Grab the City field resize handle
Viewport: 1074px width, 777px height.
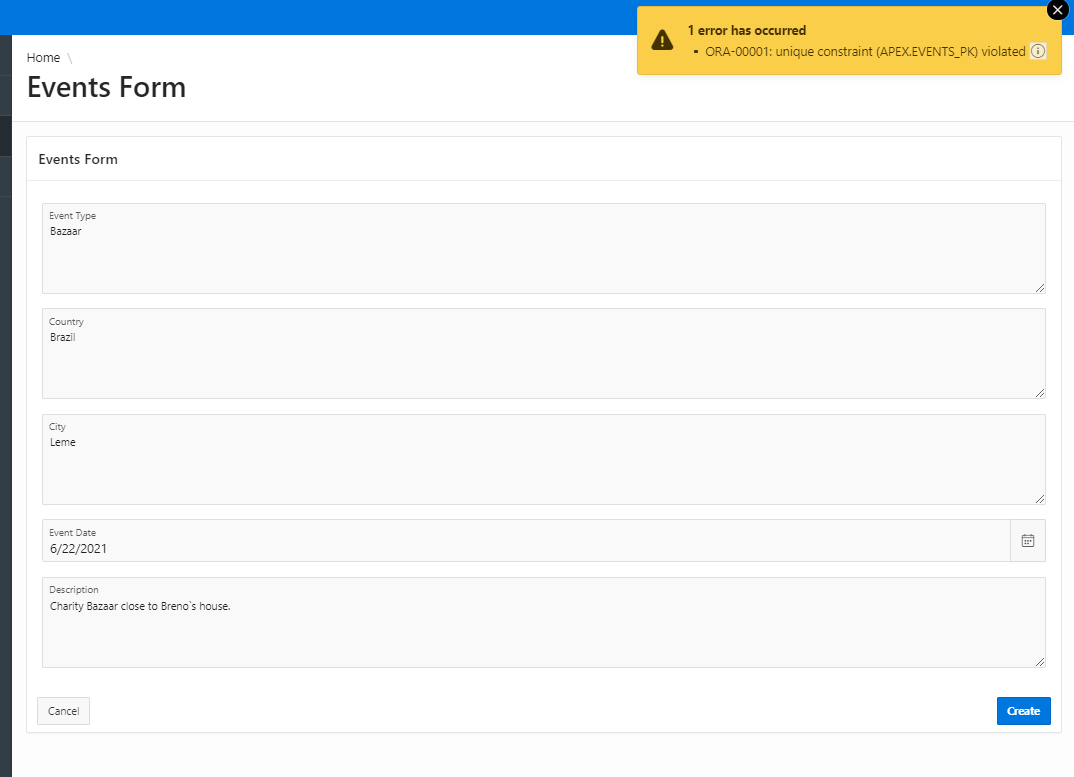[1040, 499]
